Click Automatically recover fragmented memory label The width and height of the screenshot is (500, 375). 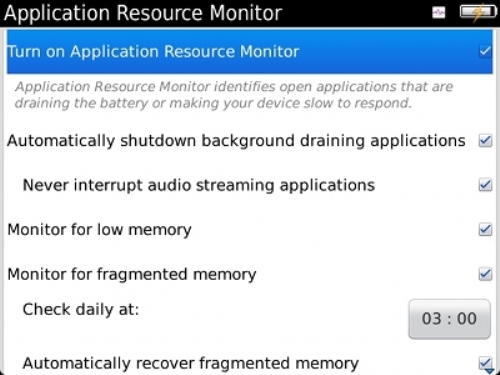(x=190, y=364)
